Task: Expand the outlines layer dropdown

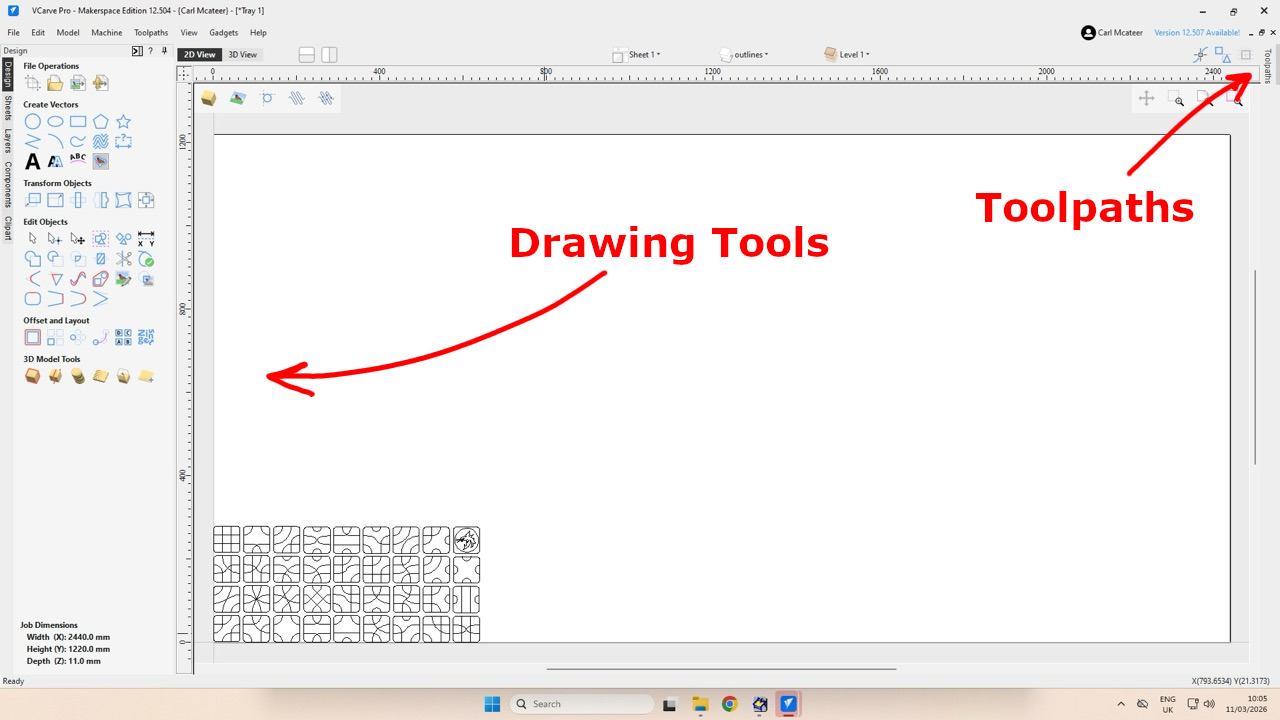Action: pos(744,55)
